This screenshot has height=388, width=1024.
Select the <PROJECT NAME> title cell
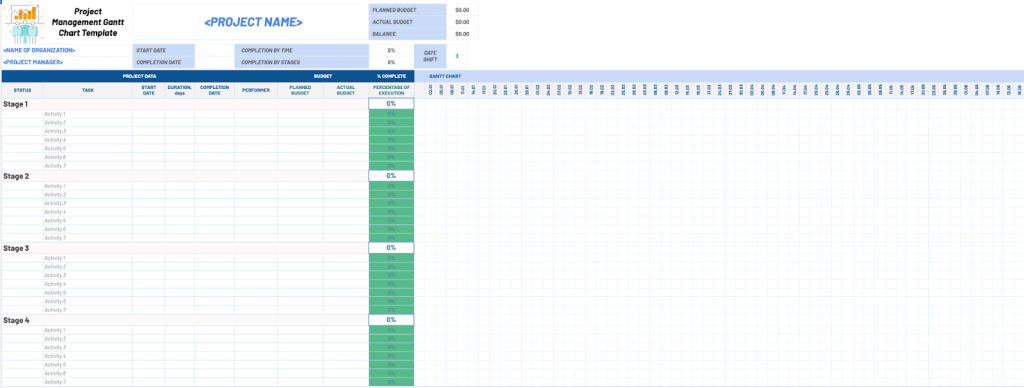(x=253, y=22)
